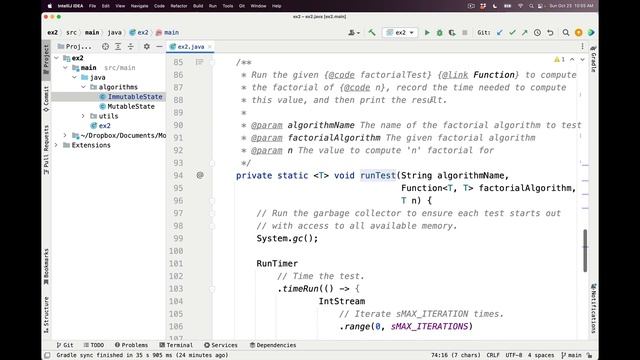640x360 pixels.
Task: Open the File menu
Action: point(92,6)
